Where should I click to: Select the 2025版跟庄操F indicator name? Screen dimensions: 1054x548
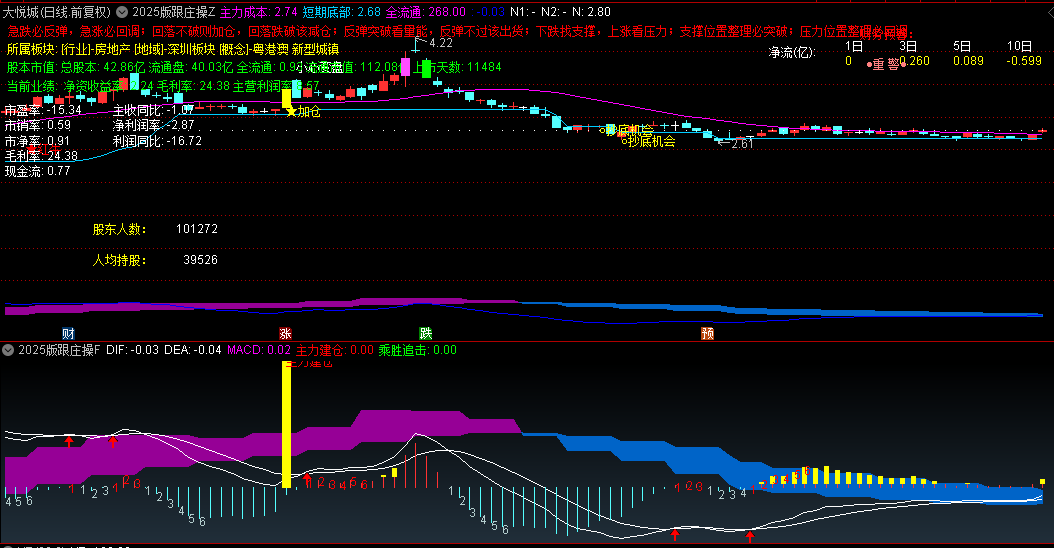coord(59,350)
